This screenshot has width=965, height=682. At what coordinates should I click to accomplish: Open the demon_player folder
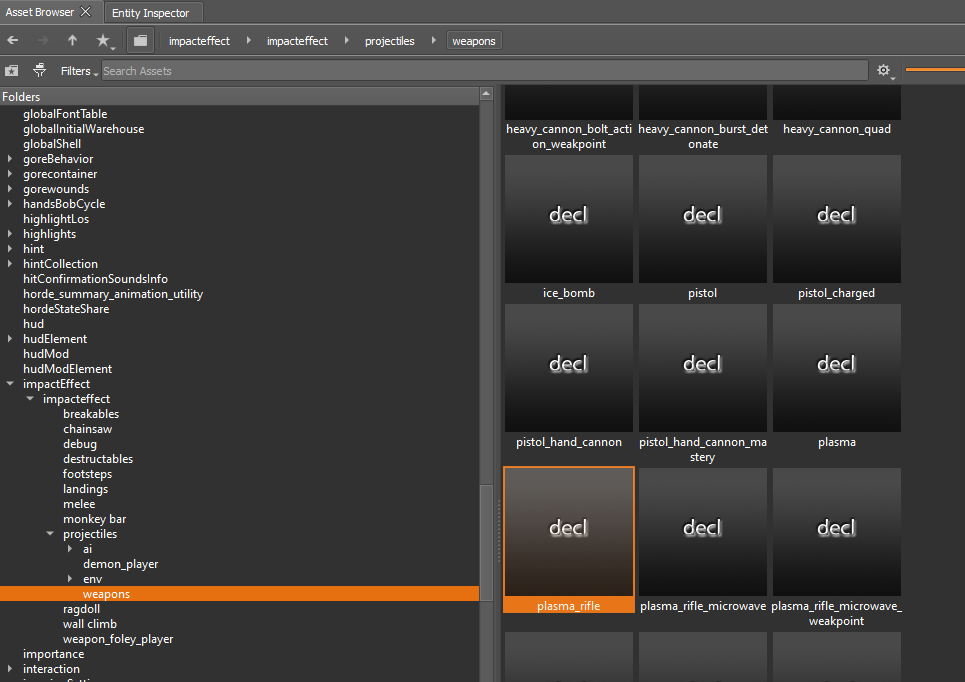(x=121, y=564)
